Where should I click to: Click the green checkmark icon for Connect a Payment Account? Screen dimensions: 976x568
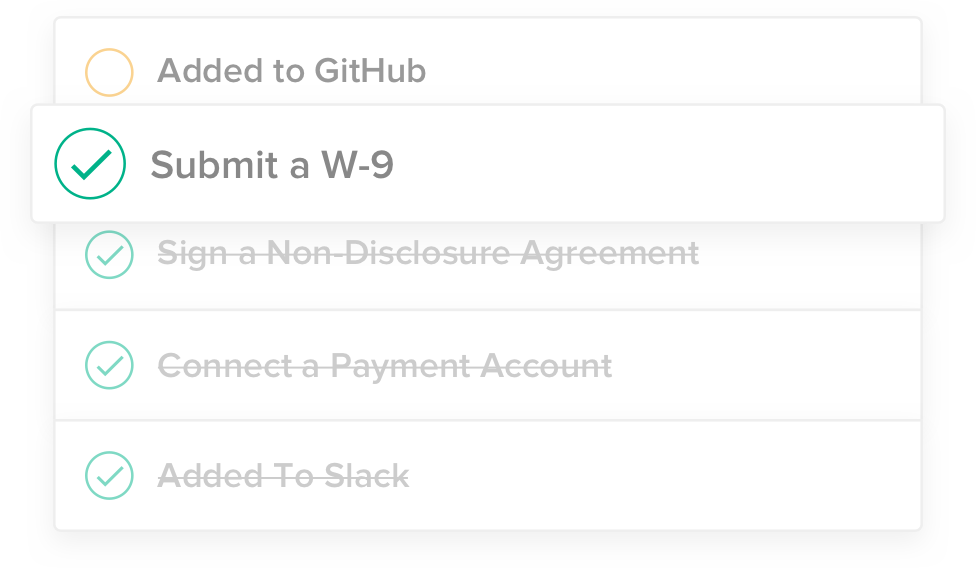(109, 365)
